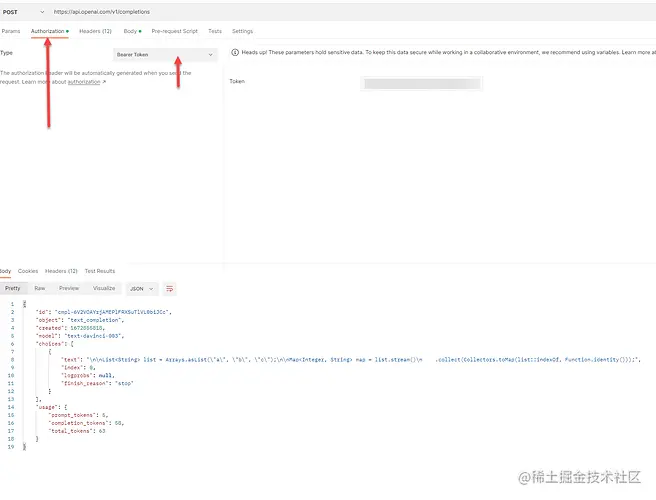Click the "text_completion" object value

[94, 320]
